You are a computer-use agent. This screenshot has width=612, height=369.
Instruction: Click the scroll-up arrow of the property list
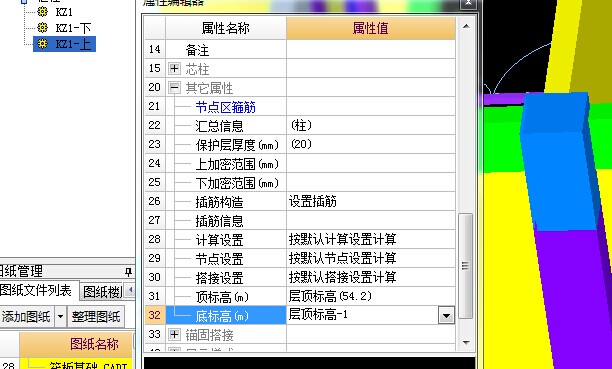click(x=466, y=27)
